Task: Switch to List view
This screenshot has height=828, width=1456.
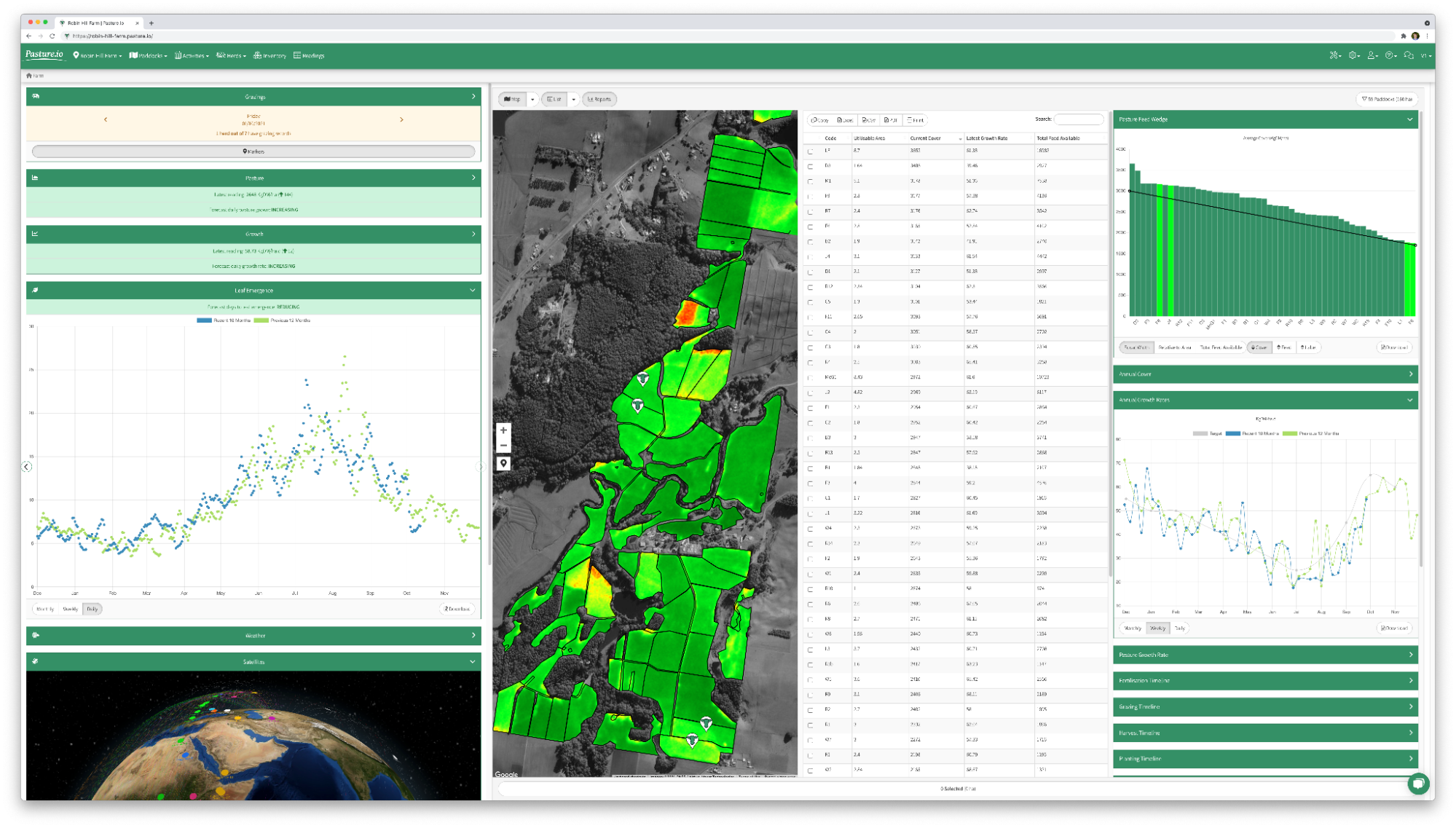Action: [x=554, y=99]
